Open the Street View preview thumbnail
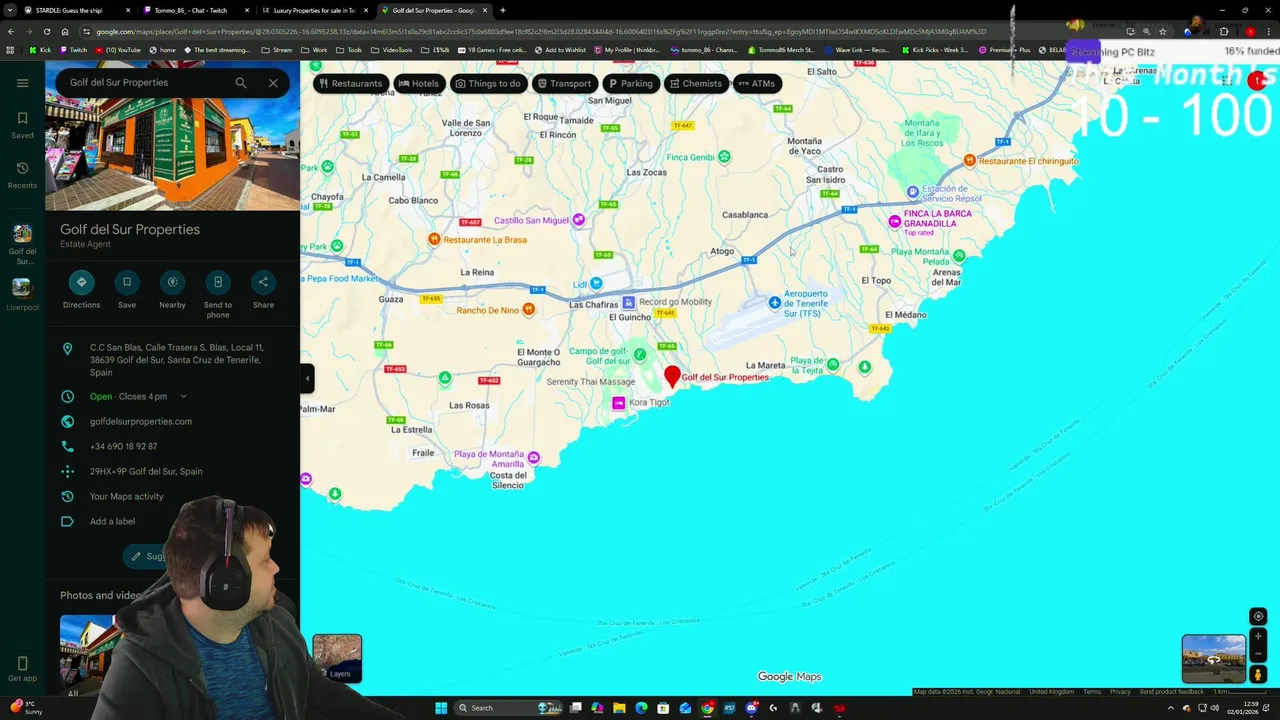The width and height of the screenshot is (1280, 720). tap(1213, 658)
